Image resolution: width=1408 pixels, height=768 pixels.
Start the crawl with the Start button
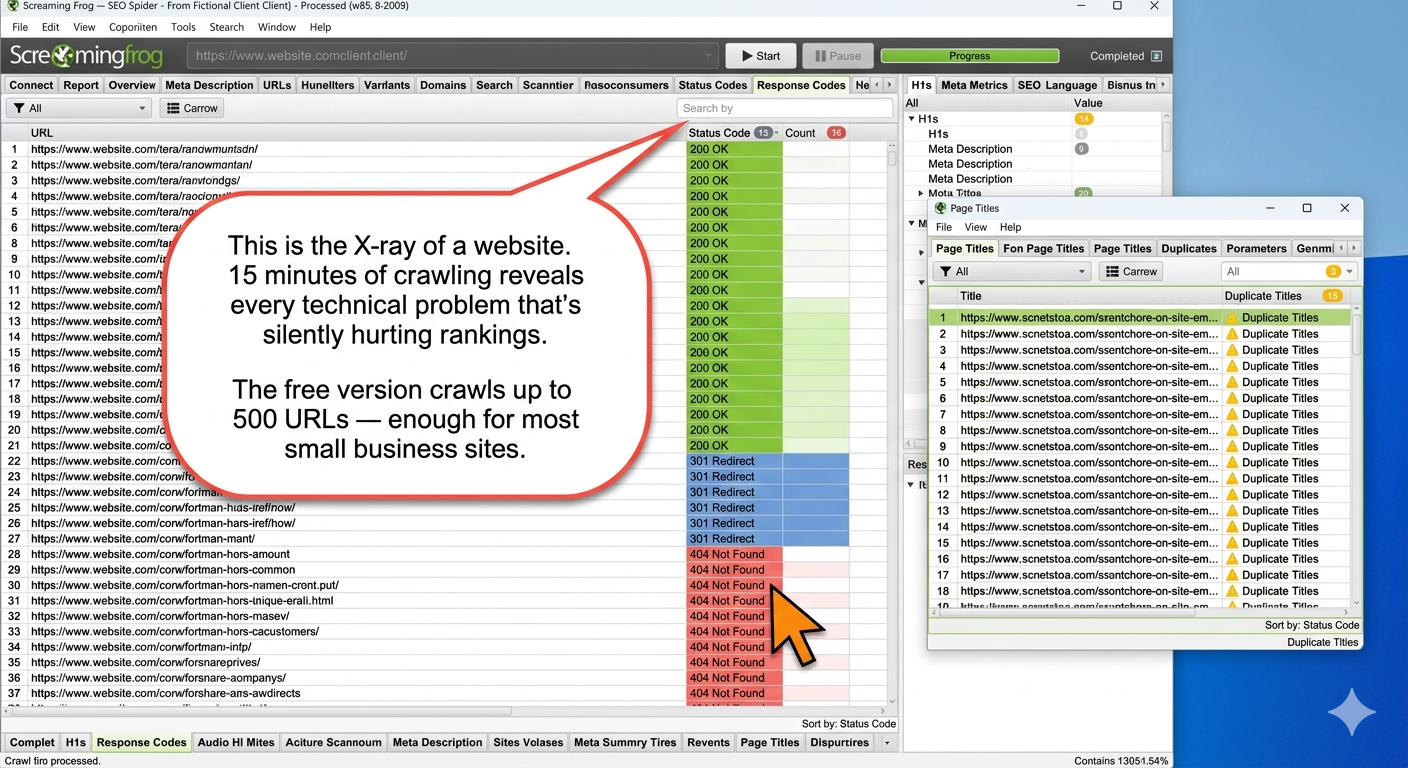[x=761, y=56]
